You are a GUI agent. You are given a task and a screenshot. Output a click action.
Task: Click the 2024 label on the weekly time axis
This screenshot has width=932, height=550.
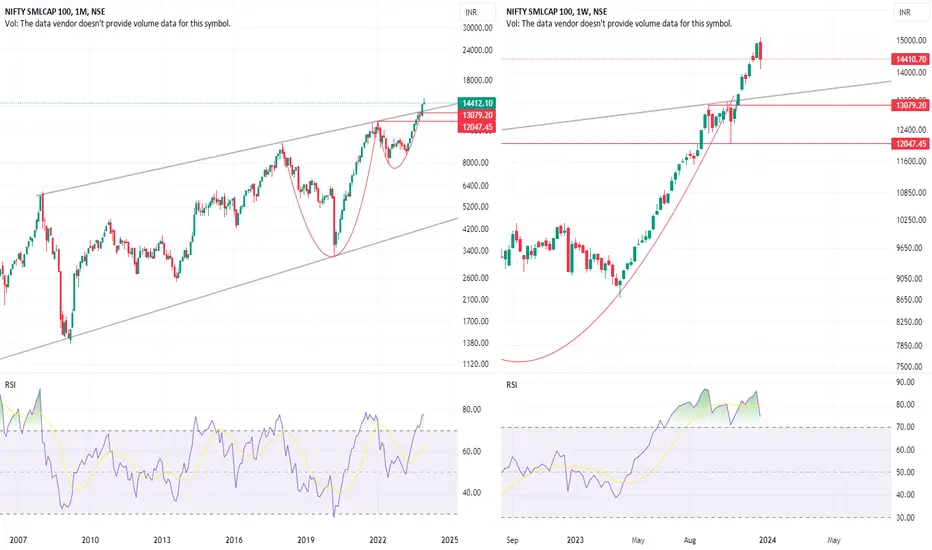pos(767,540)
